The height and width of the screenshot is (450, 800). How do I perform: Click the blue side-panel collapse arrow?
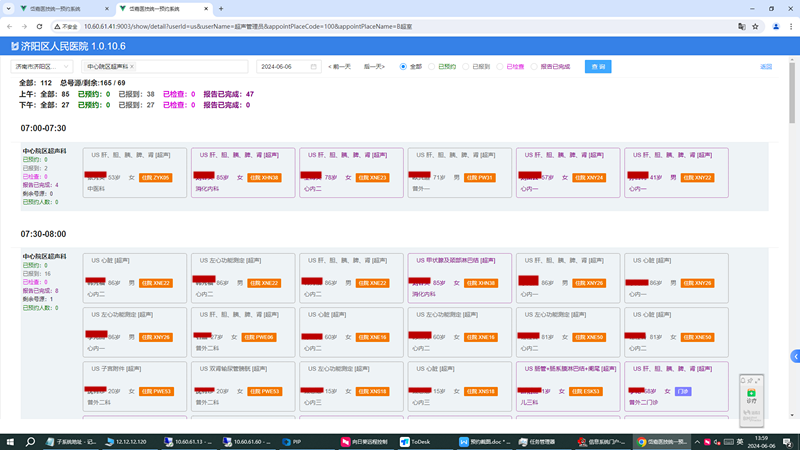795,355
